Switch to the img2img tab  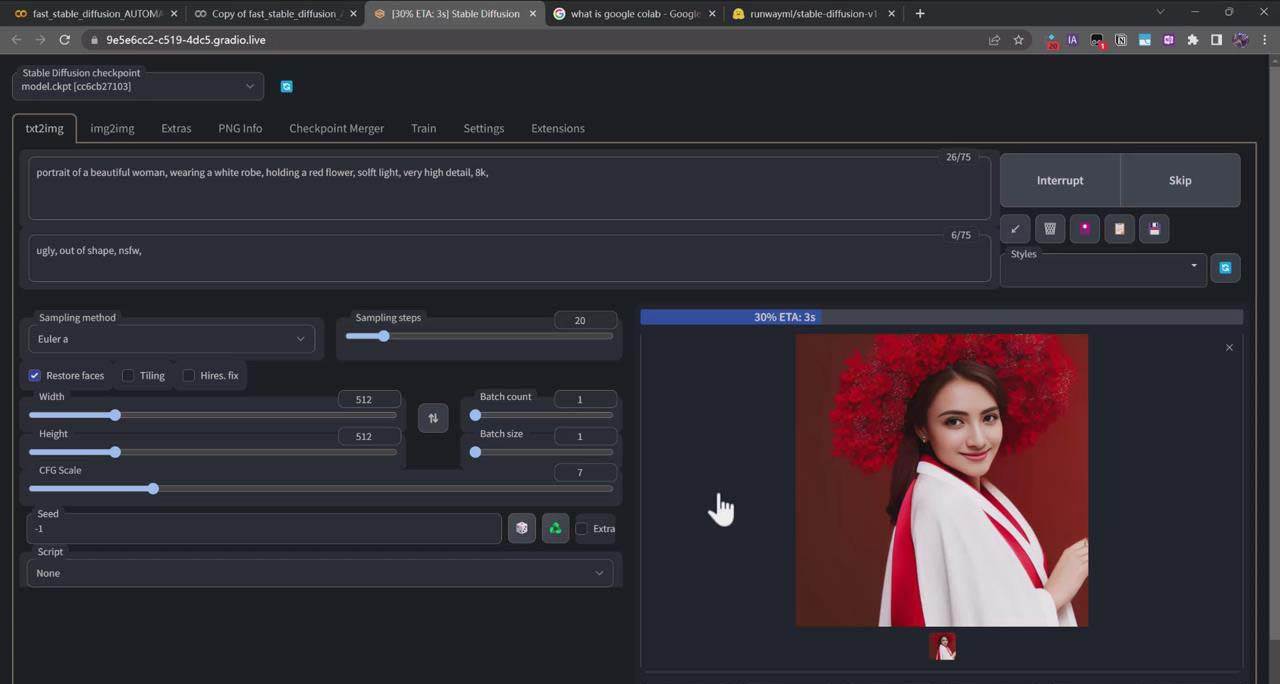coord(112,128)
